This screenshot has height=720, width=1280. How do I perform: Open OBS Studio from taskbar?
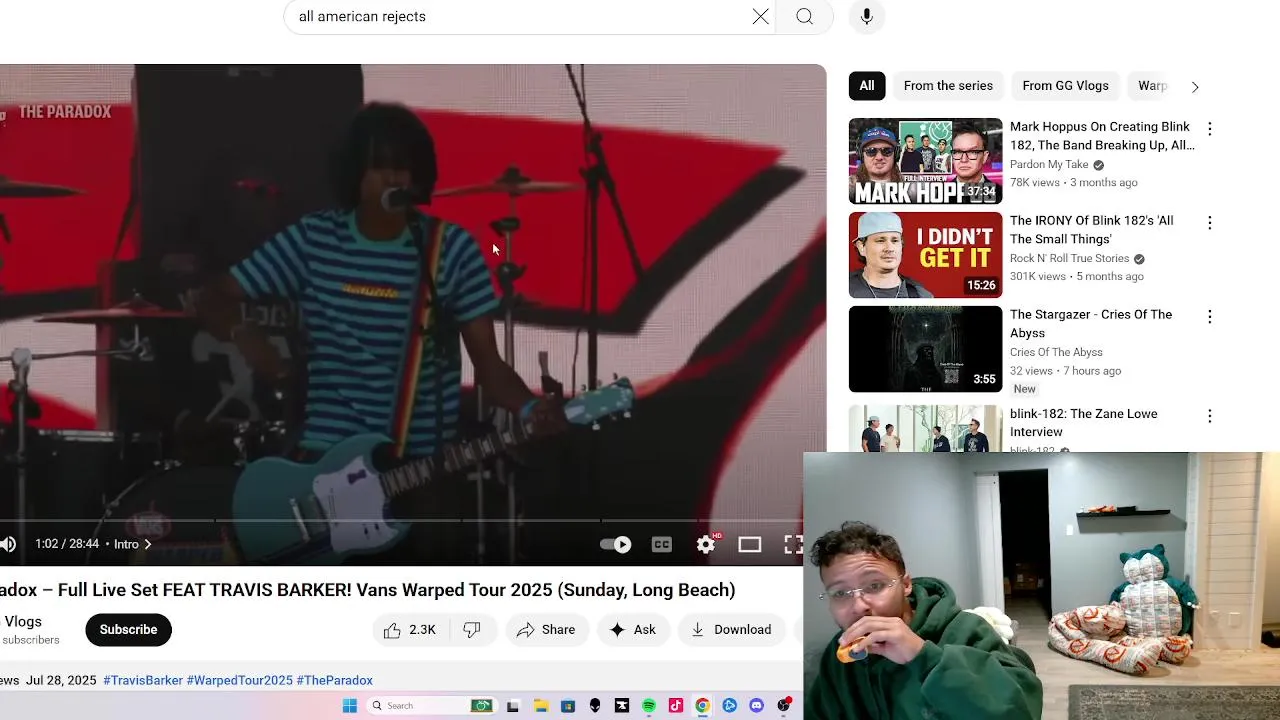click(784, 706)
